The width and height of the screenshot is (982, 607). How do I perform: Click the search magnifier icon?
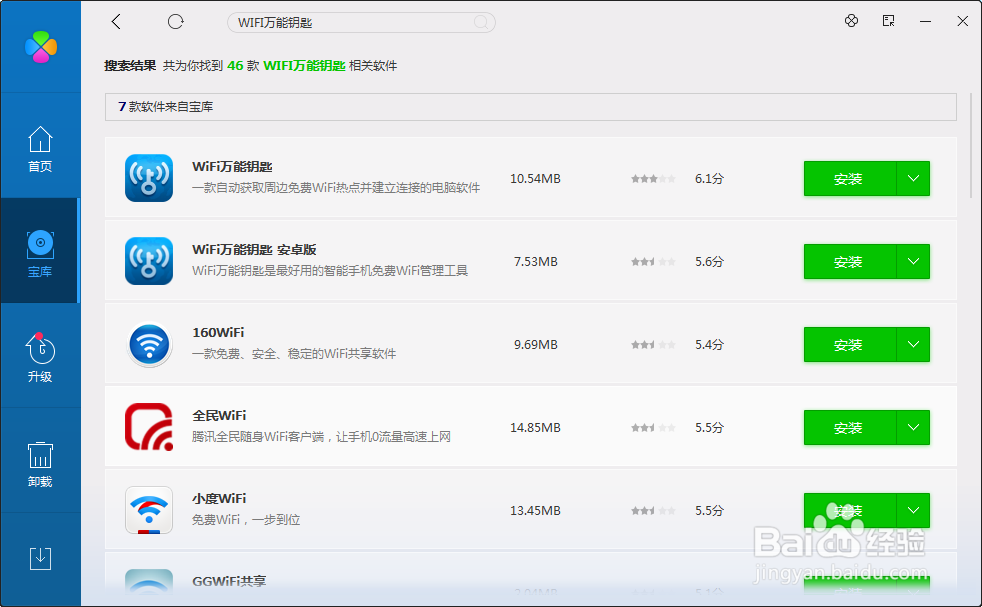coord(481,23)
